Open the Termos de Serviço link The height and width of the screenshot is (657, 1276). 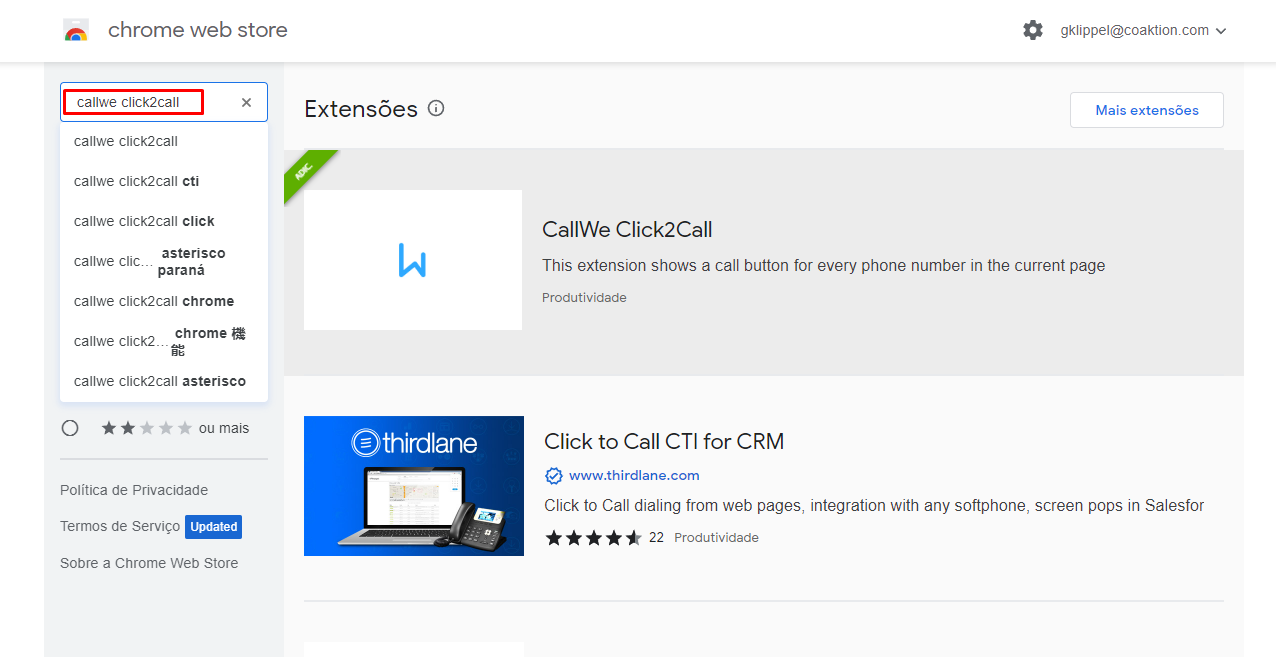pyautogui.click(x=120, y=526)
